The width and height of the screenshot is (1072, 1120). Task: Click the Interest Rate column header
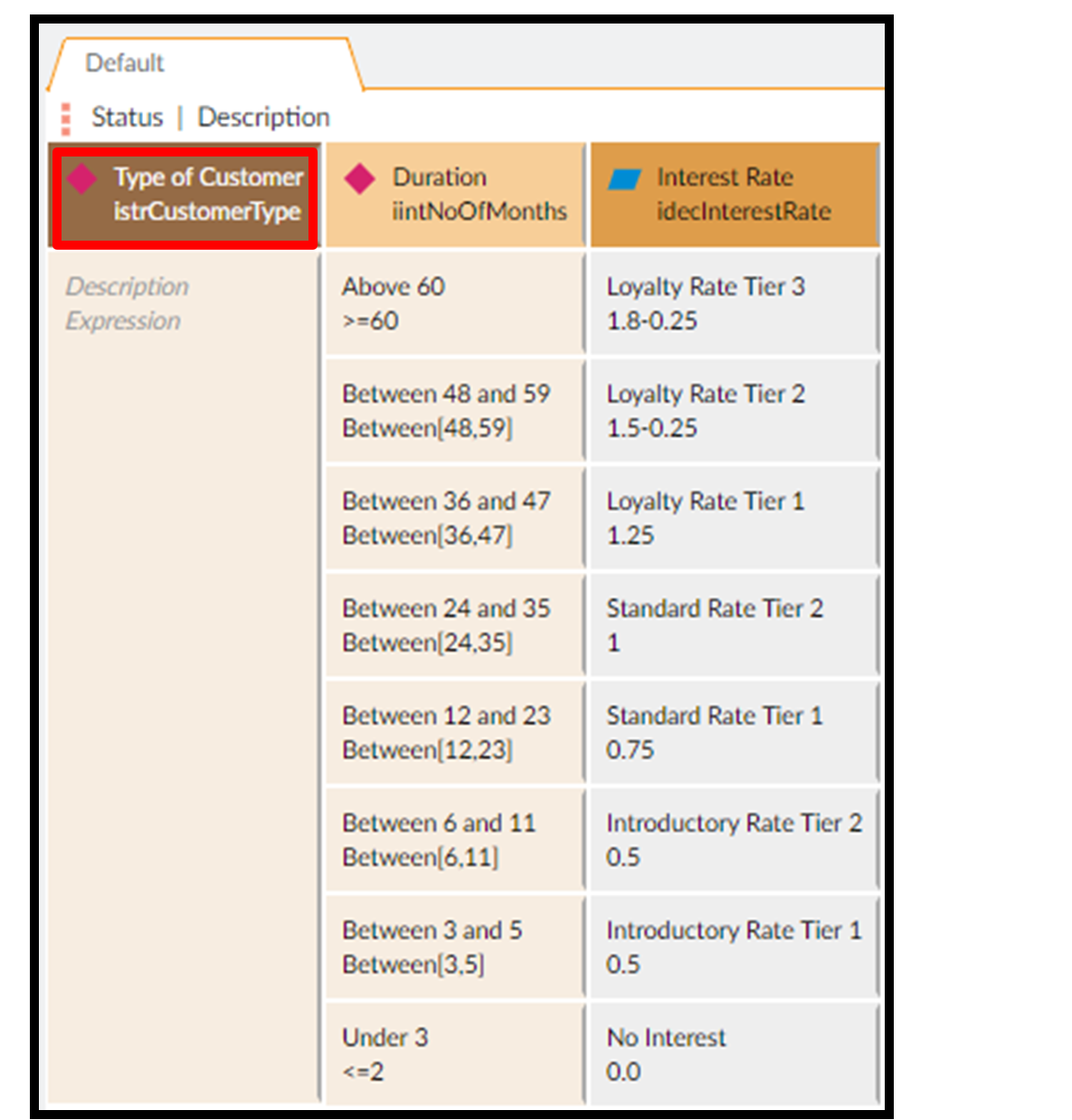[x=735, y=195]
